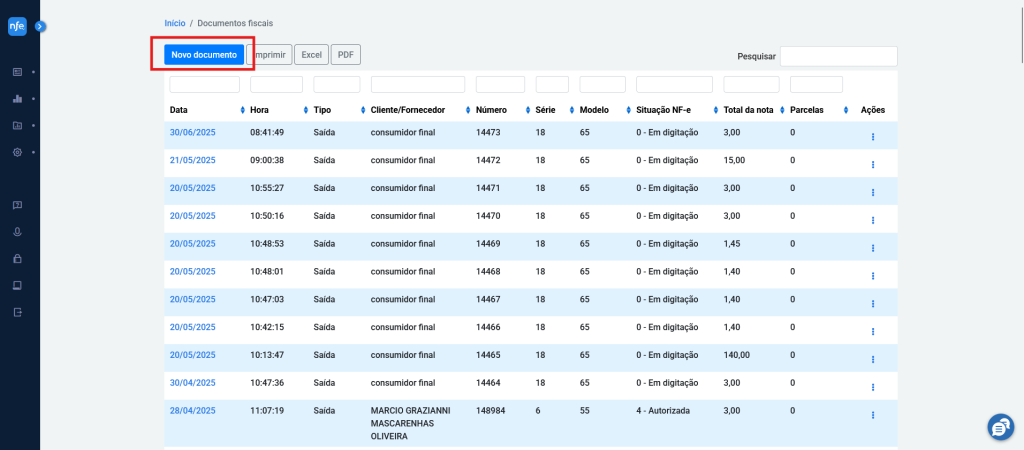The image size is (1024, 450).
Task: Open actions menu for document 14466
Action: pos(872,332)
